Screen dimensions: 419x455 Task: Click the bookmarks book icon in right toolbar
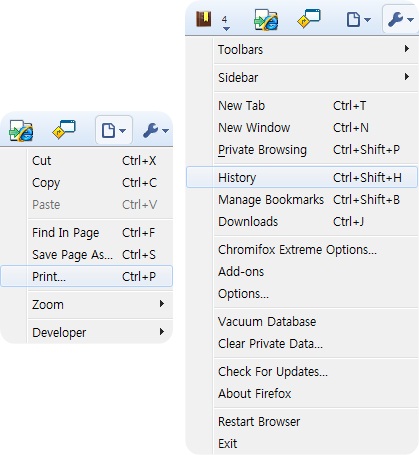pos(204,19)
